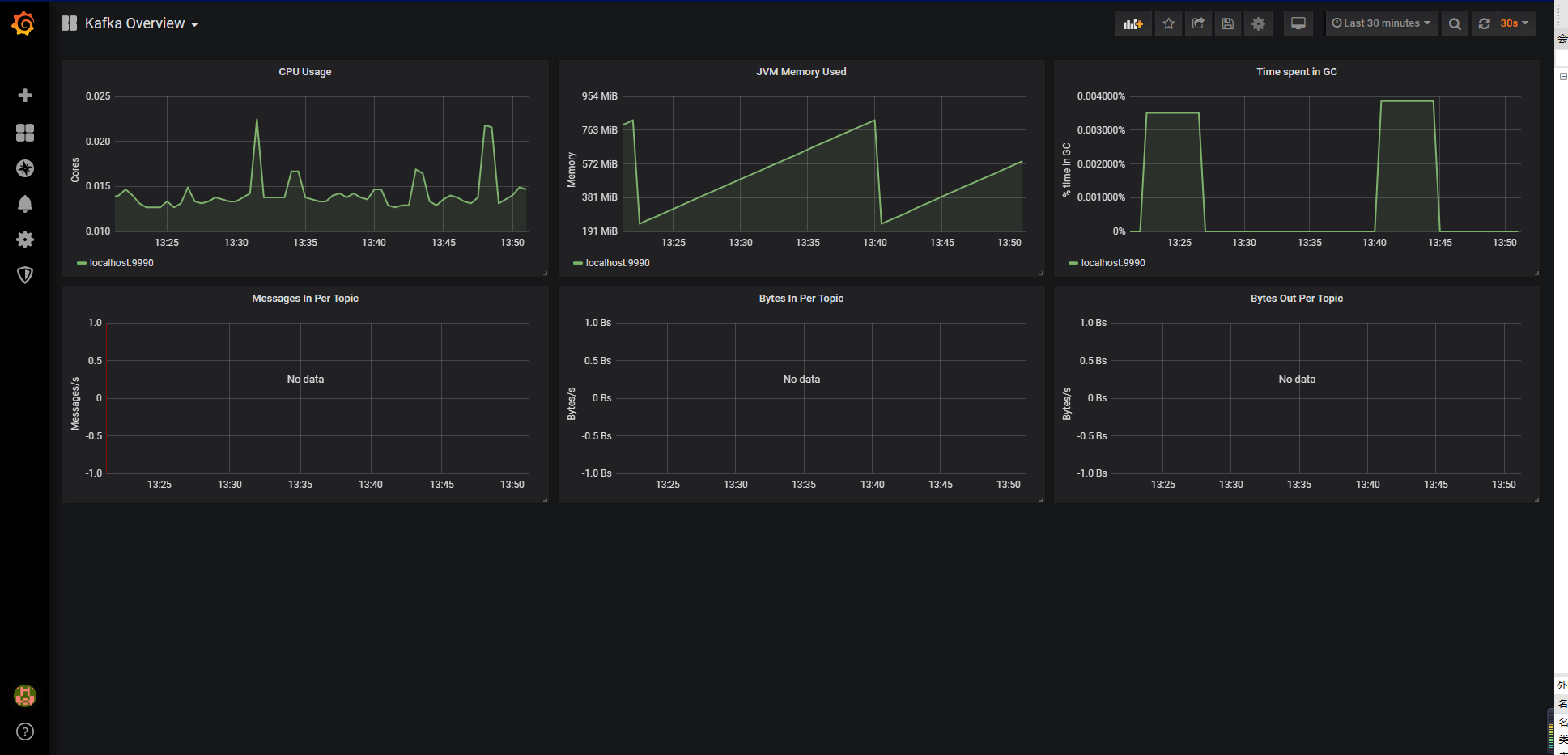Open the Time spent in GC panel menu
Screen dimensions: 1568x755
1297,72
